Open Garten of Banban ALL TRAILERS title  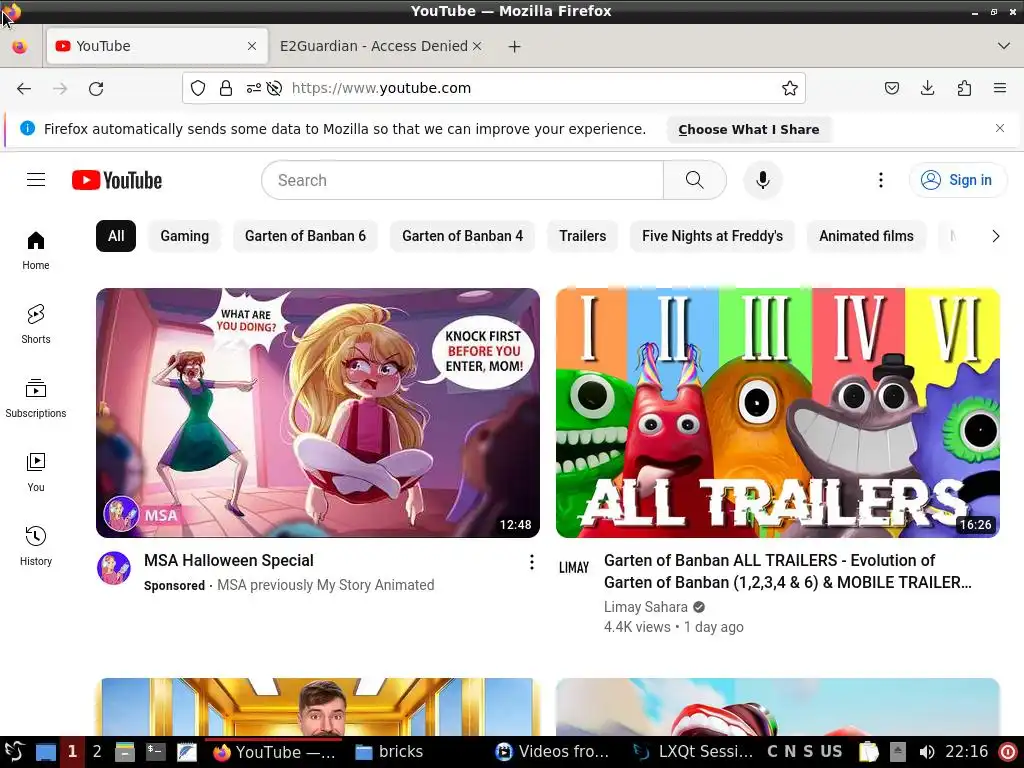(x=788, y=571)
